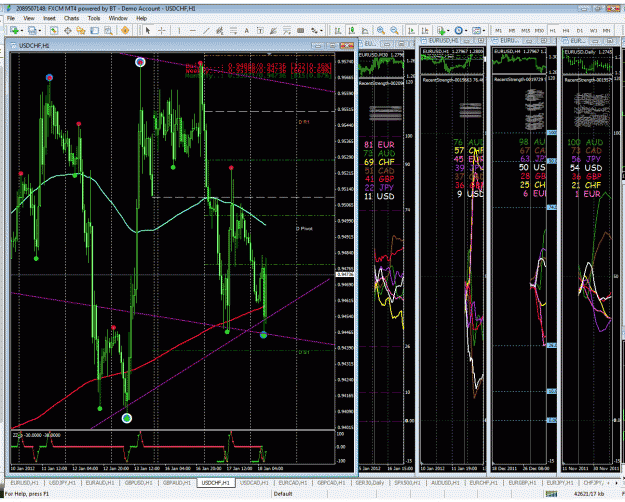Open the Insert menu
625x502 pixels.
tap(49, 18)
